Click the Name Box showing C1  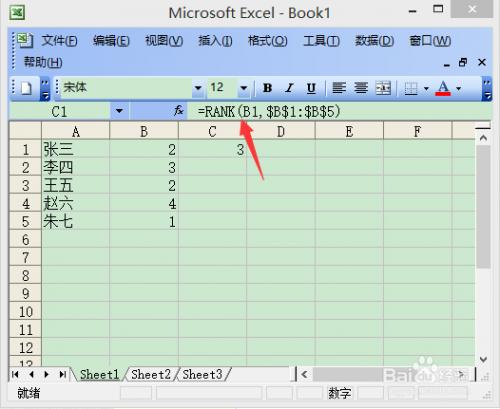(60, 111)
